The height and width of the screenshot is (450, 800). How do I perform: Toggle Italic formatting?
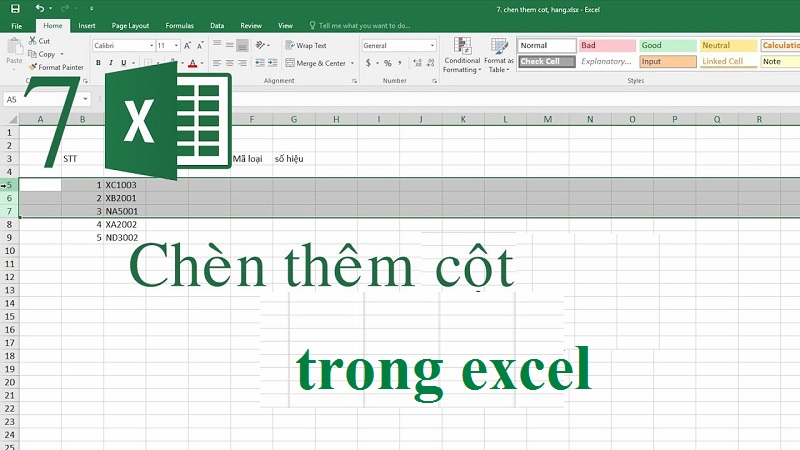click(x=111, y=63)
